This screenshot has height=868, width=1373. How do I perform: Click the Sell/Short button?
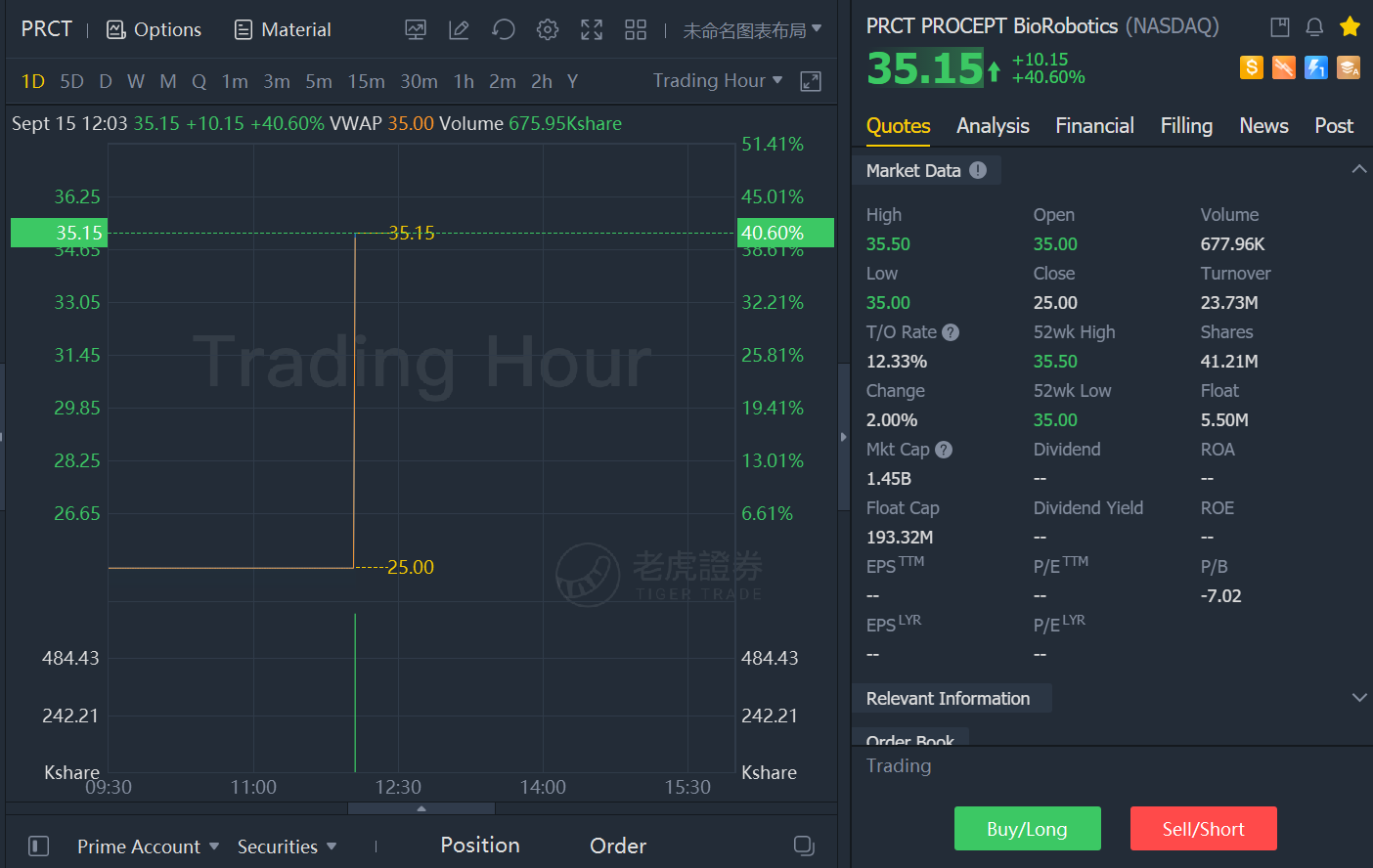click(x=1204, y=829)
